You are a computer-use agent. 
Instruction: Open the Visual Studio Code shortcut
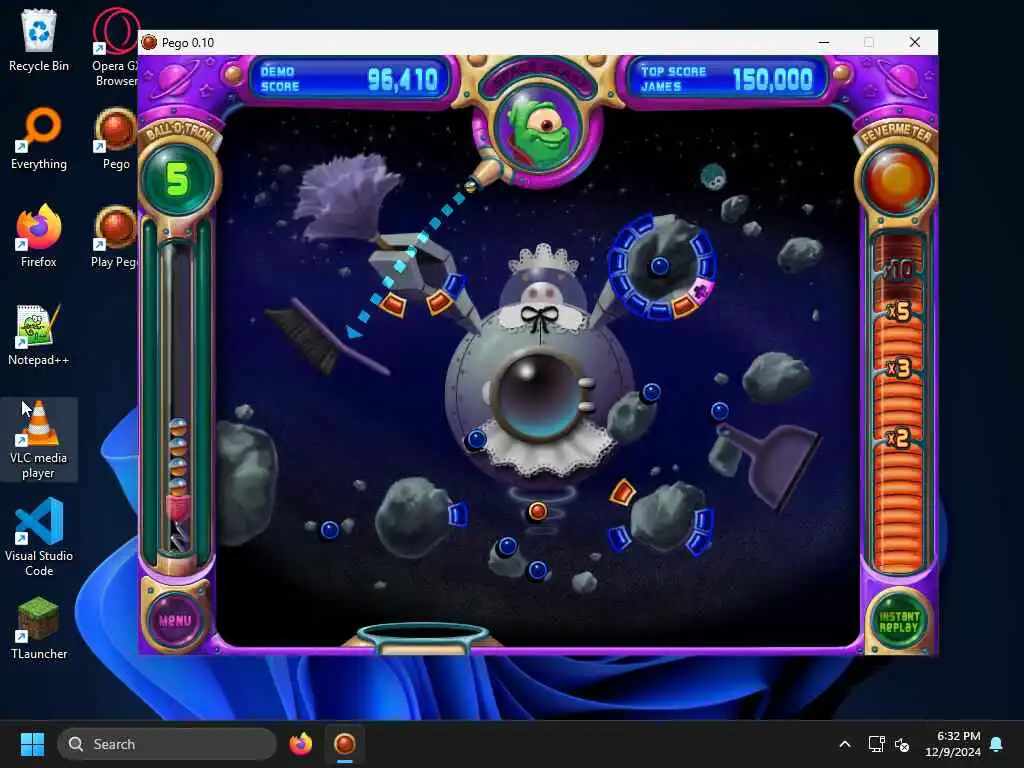39,537
